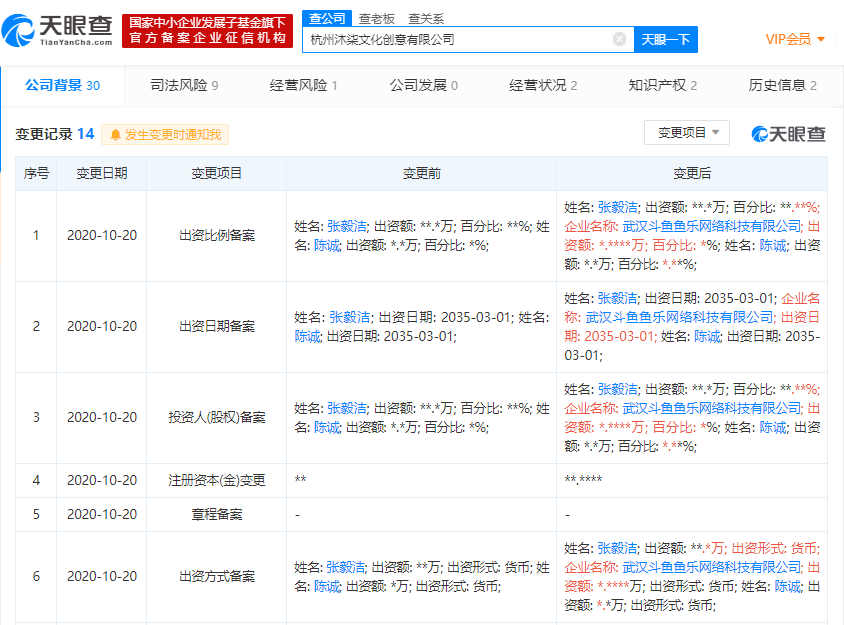Screen dimensions: 844x625
Task: Open 武汉斗鱼鱼乐网络科技有限公司 link in row 1
Action: 712,226
